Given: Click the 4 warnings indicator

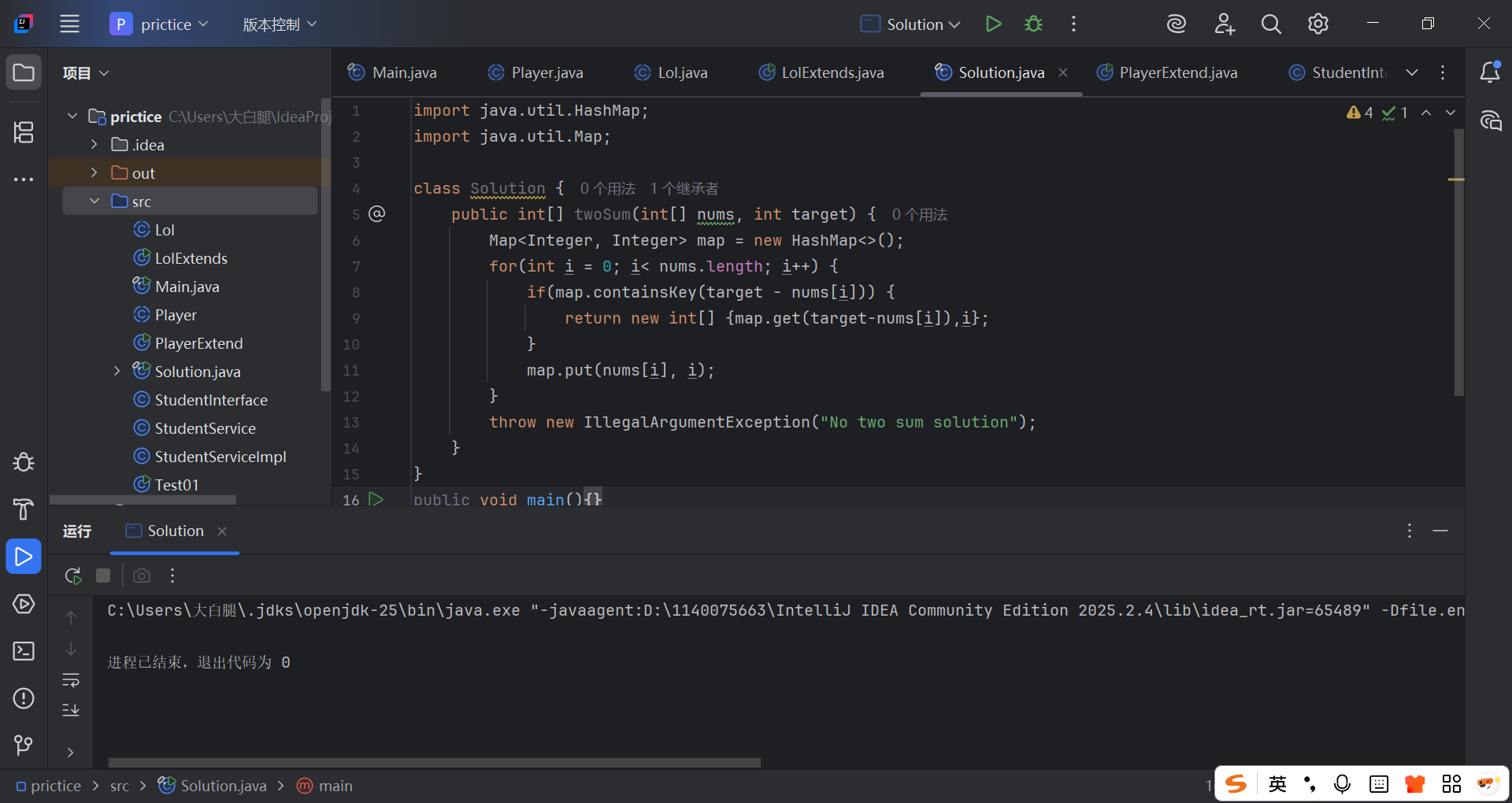Looking at the screenshot, I should [1360, 113].
